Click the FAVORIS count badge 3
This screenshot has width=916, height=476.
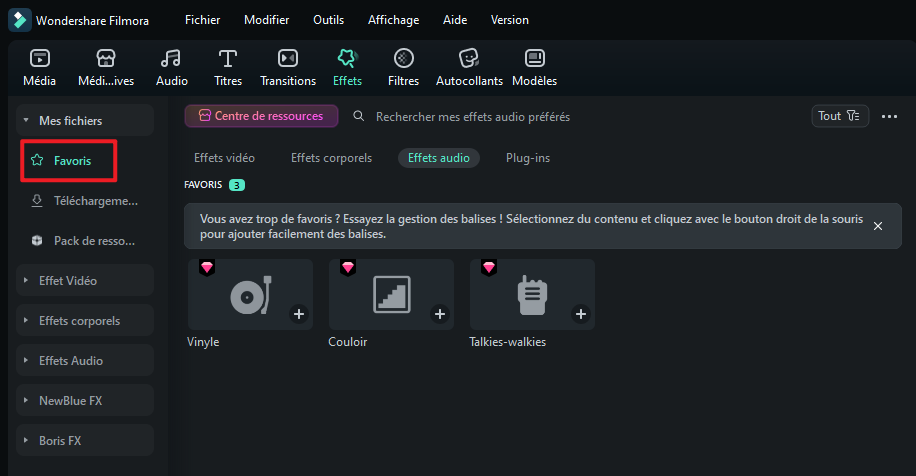coord(237,185)
